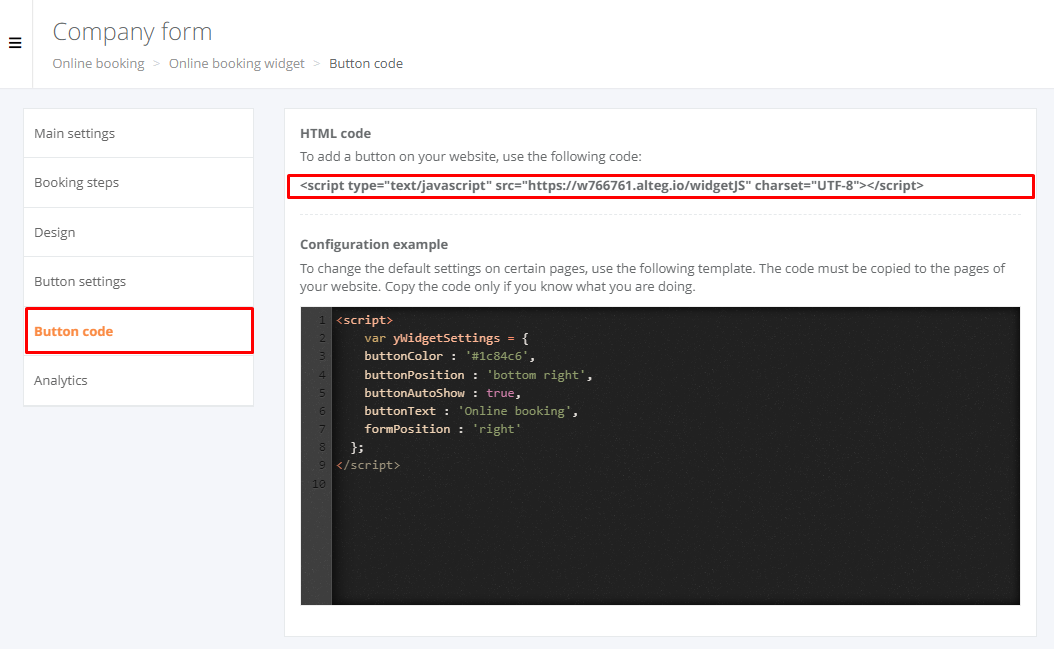
Task: Click the 'Online booking' buttonText value
Action: click(x=517, y=411)
